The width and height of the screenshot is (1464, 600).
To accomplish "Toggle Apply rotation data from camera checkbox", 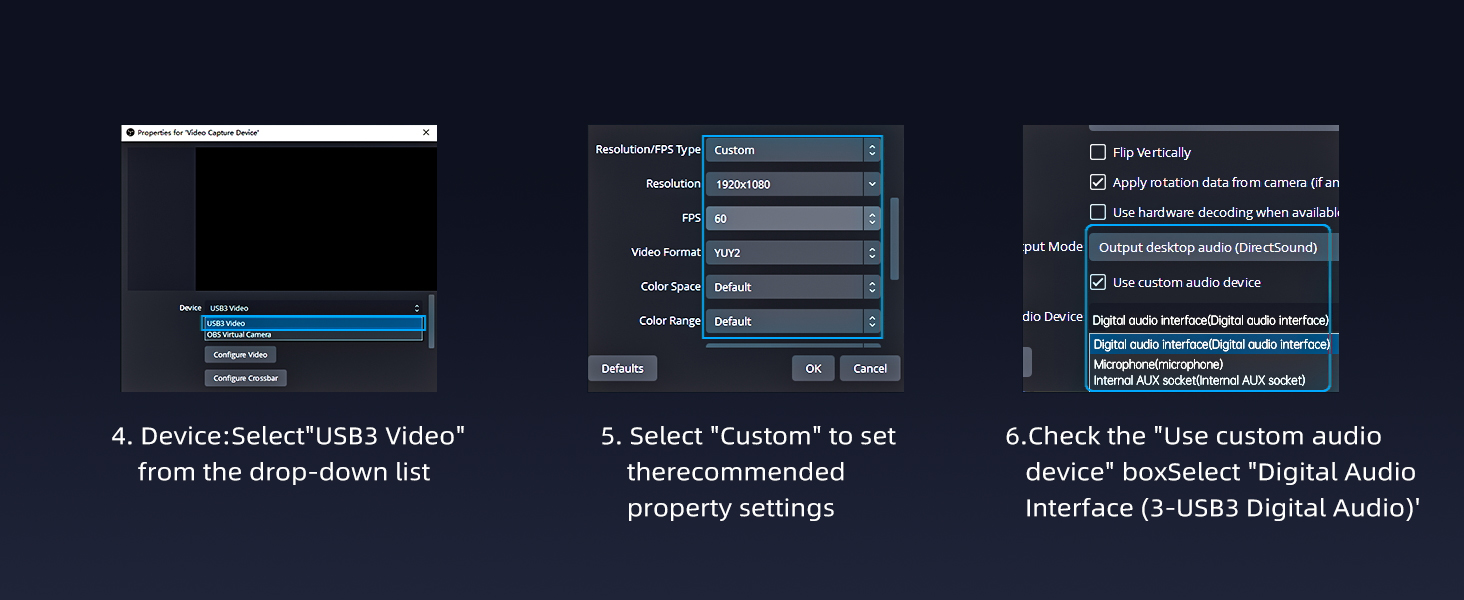I will pos(1098,183).
